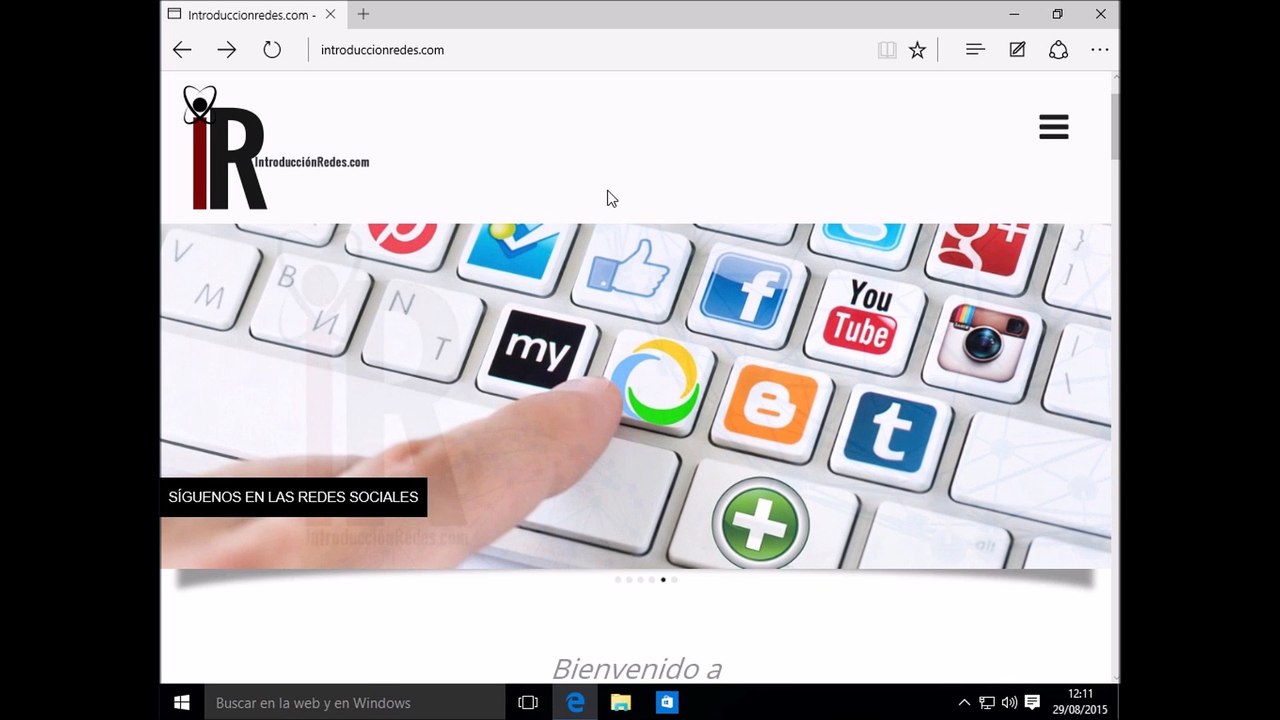Add this page to favorites with the star
1280x720 pixels.
(x=917, y=50)
